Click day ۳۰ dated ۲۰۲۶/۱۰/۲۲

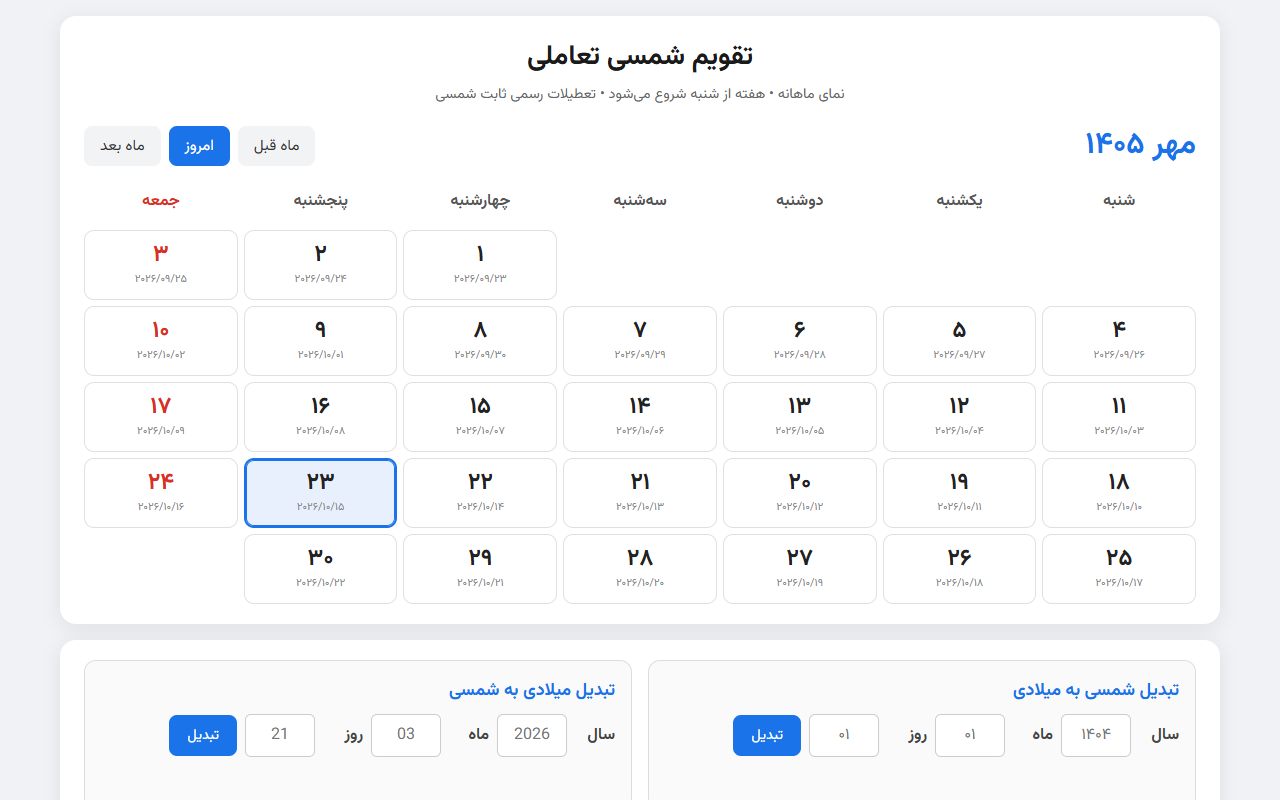(x=320, y=569)
